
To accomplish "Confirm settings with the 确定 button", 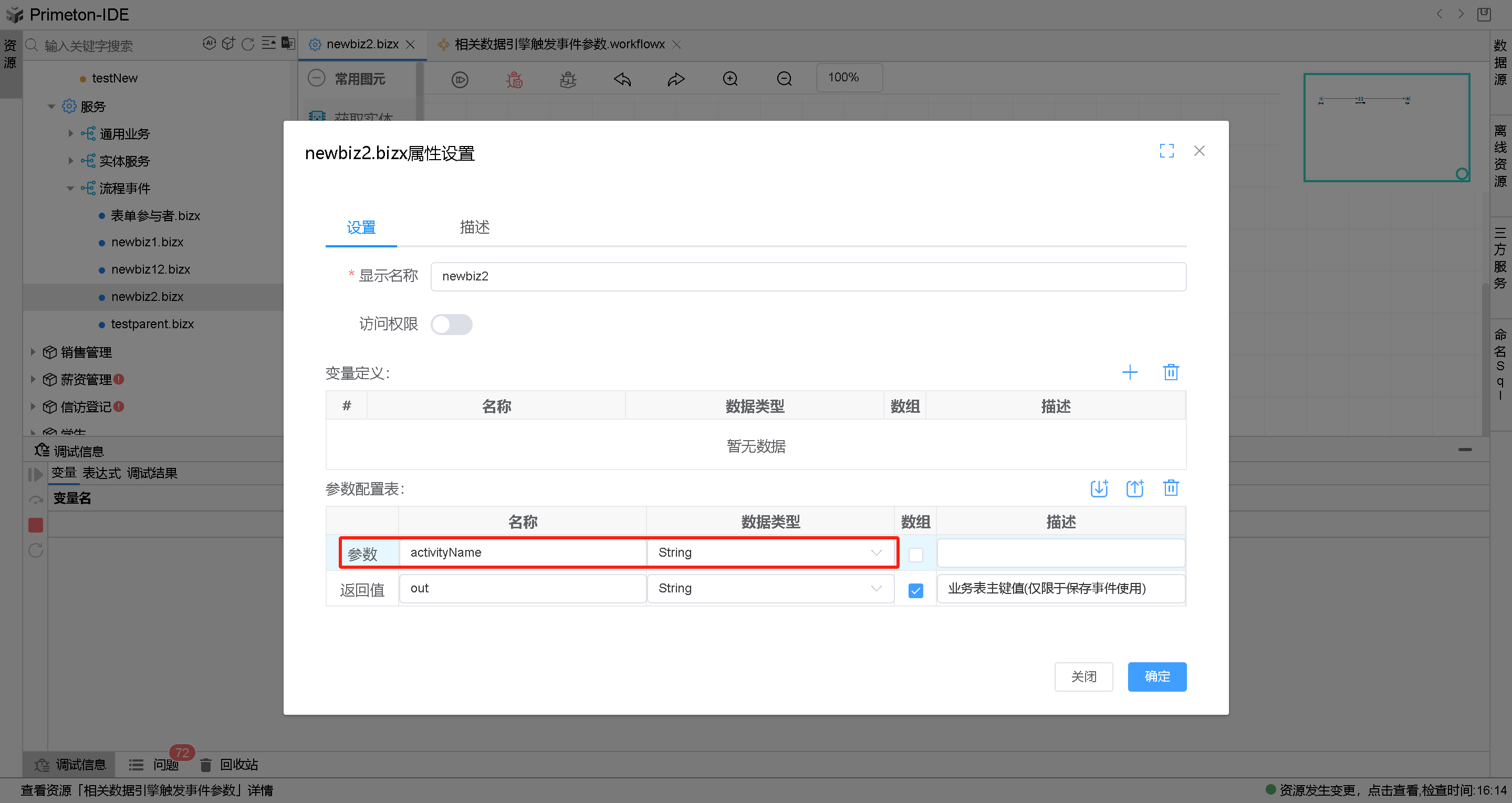I will [1156, 676].
